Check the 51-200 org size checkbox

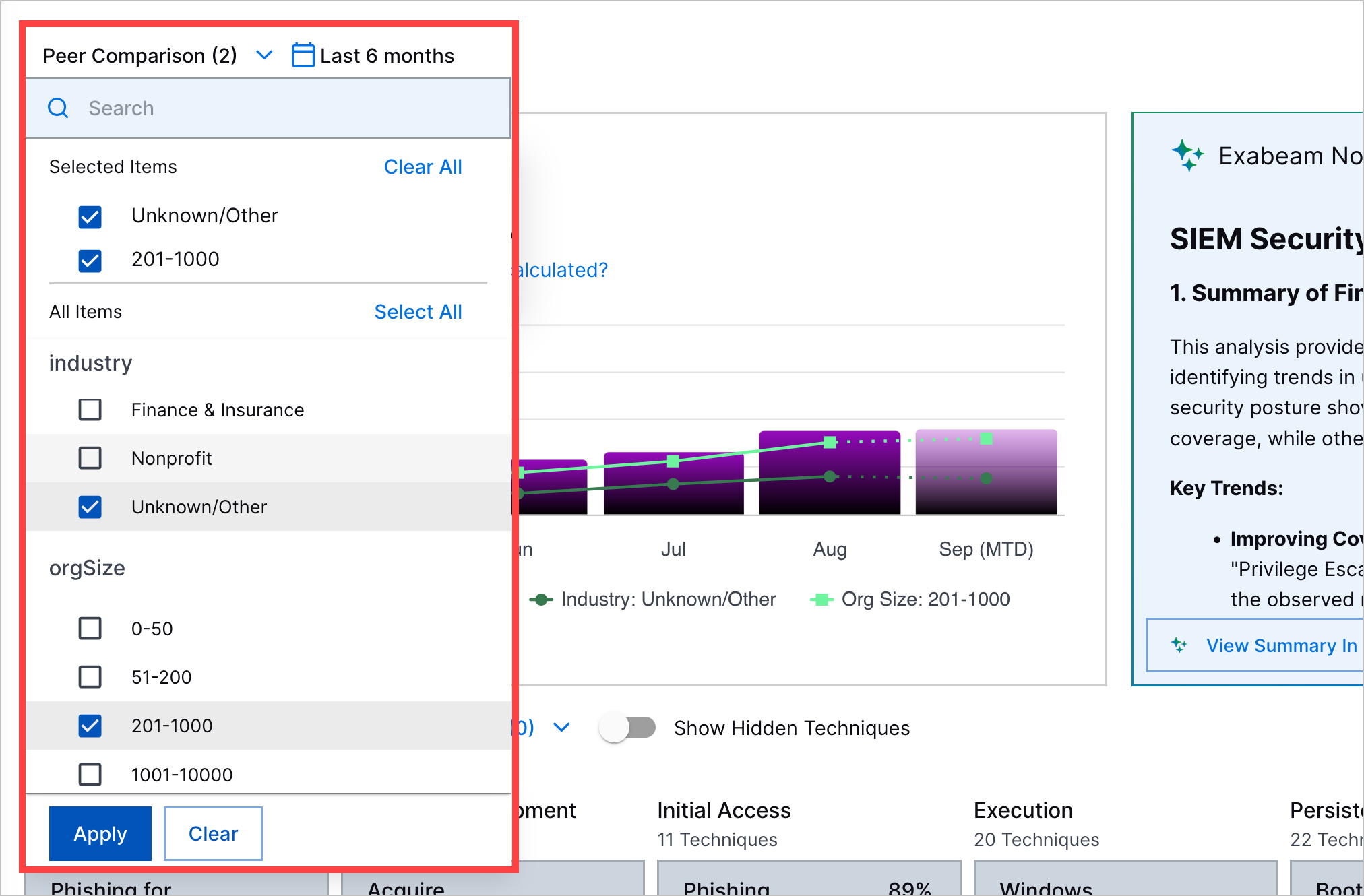(x=90, y=677)
